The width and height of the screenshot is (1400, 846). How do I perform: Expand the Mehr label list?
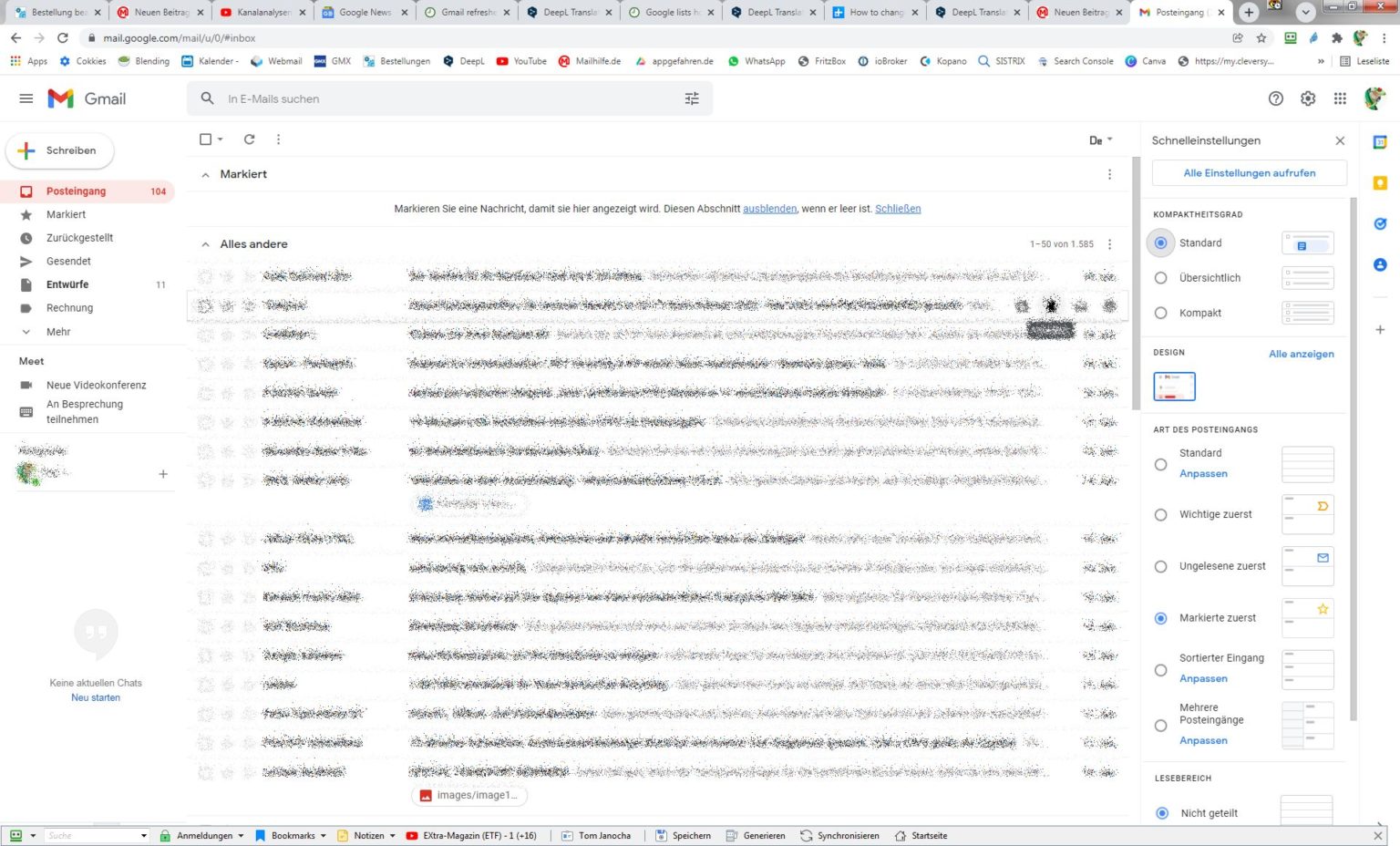click(x=58, y=332)
